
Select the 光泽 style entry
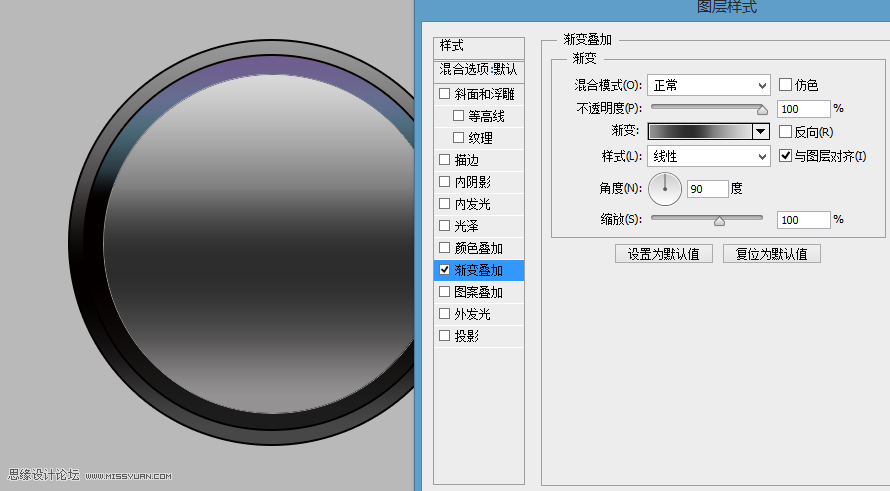tap(467, 226)
